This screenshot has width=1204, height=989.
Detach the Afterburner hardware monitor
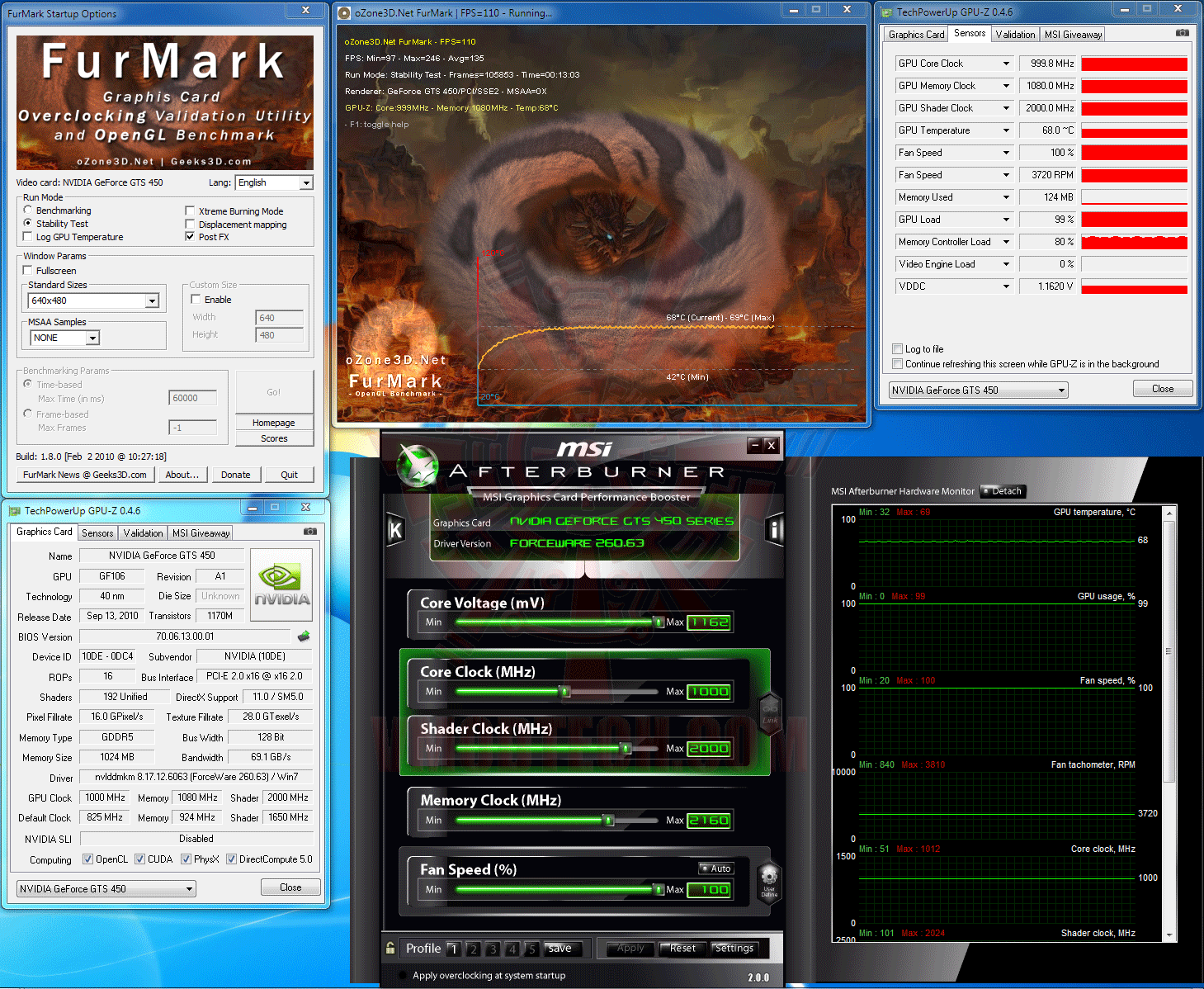click(1002, 491)
